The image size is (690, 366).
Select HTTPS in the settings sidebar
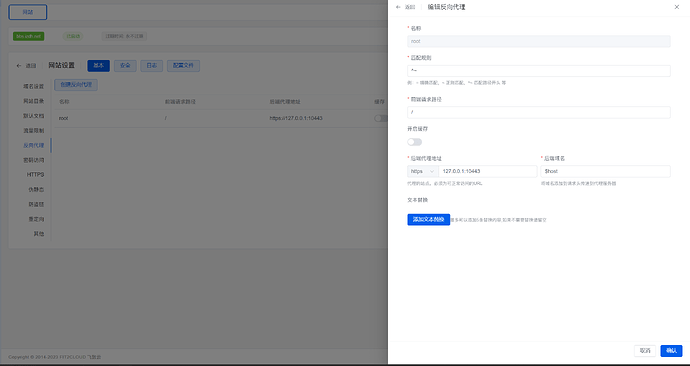[35, 175]
